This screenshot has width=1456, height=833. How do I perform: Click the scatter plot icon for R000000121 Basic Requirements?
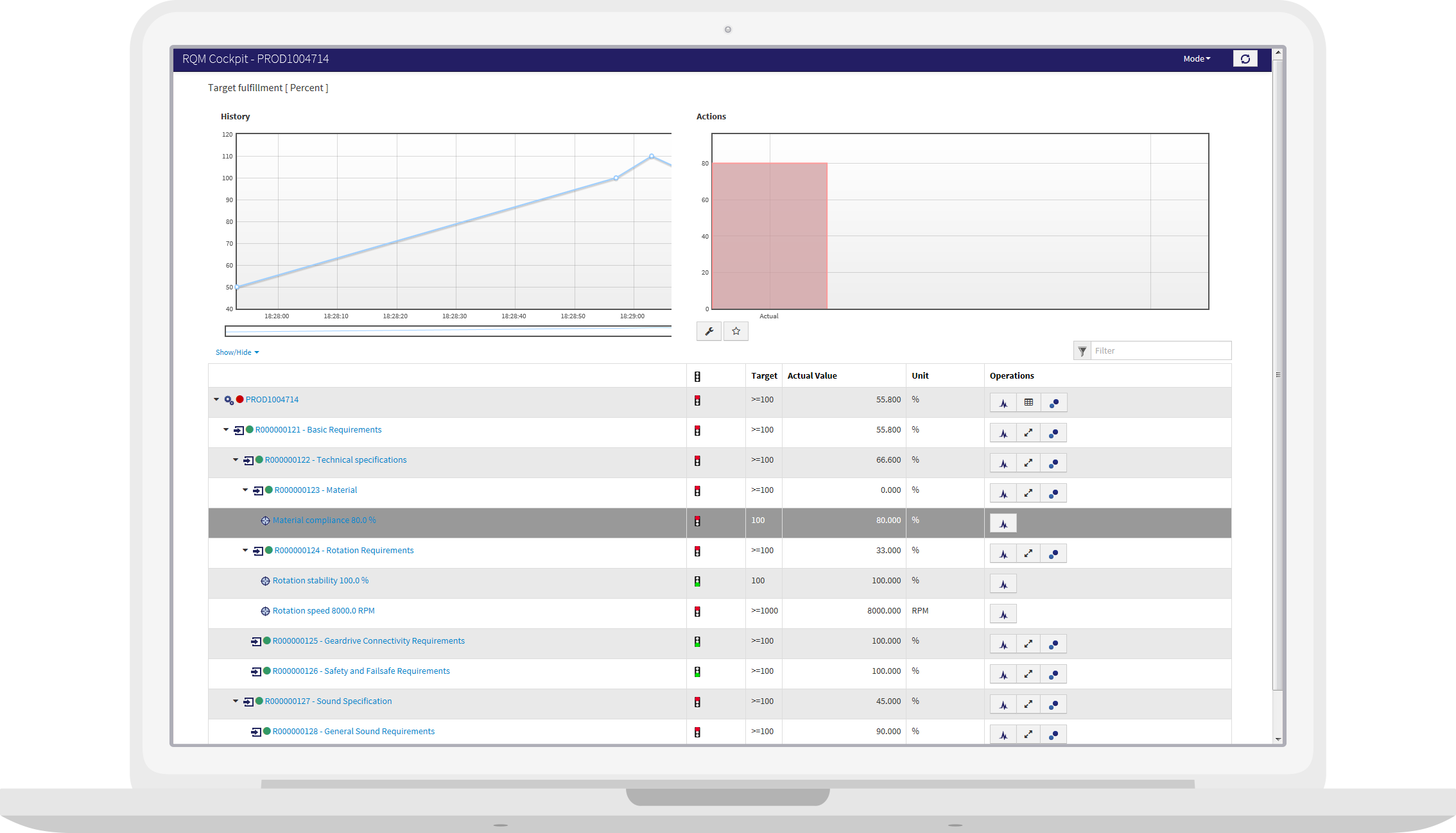point(1053,433)
